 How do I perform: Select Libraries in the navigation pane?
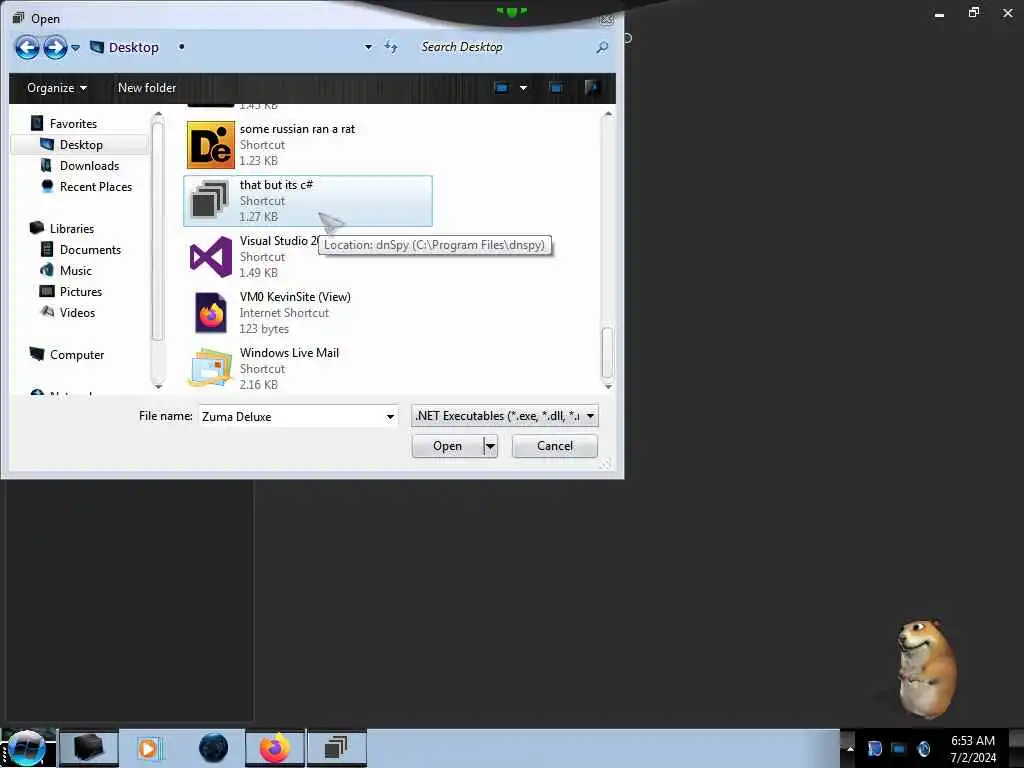[x=72, y=229]
